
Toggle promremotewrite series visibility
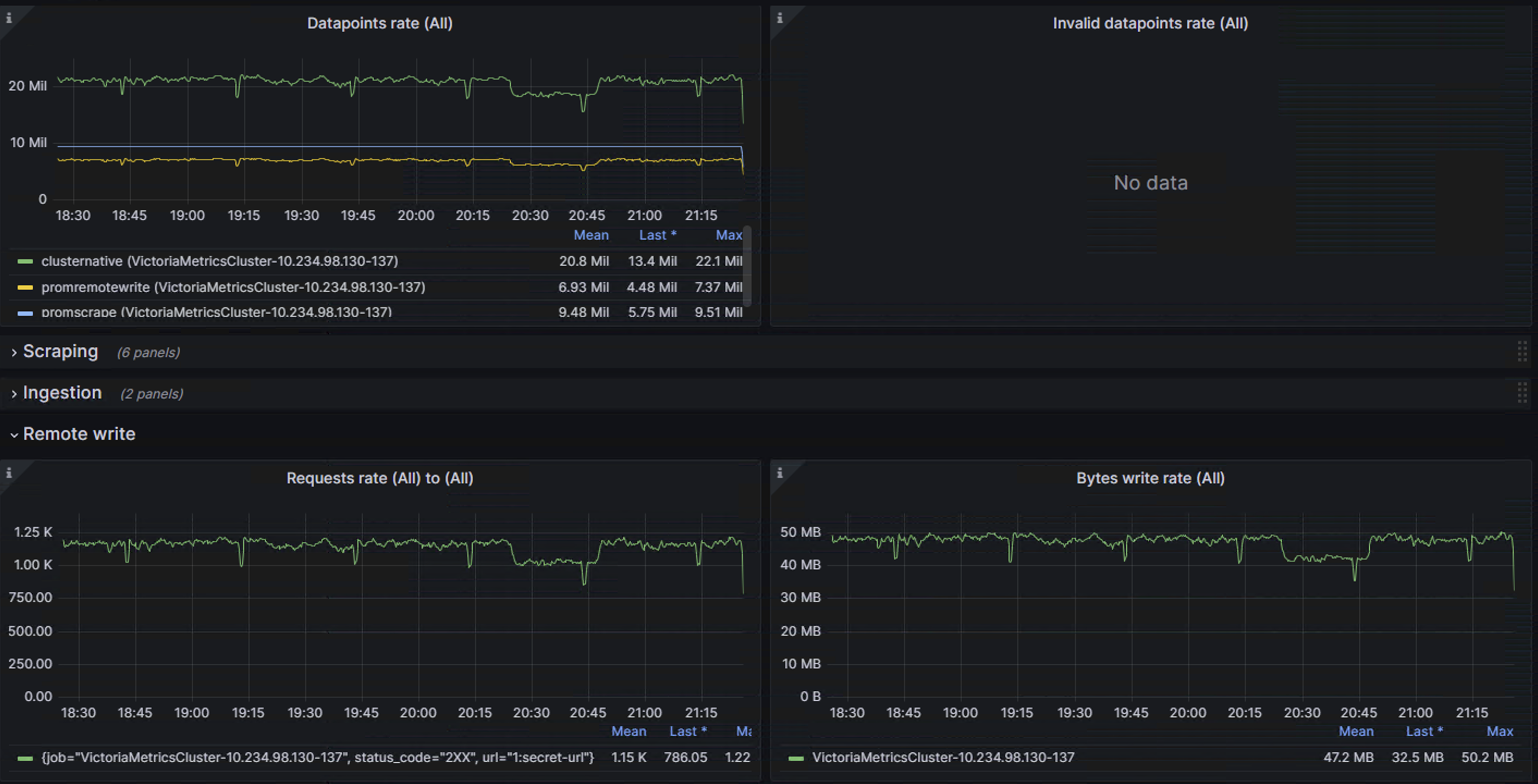(233, 287)
